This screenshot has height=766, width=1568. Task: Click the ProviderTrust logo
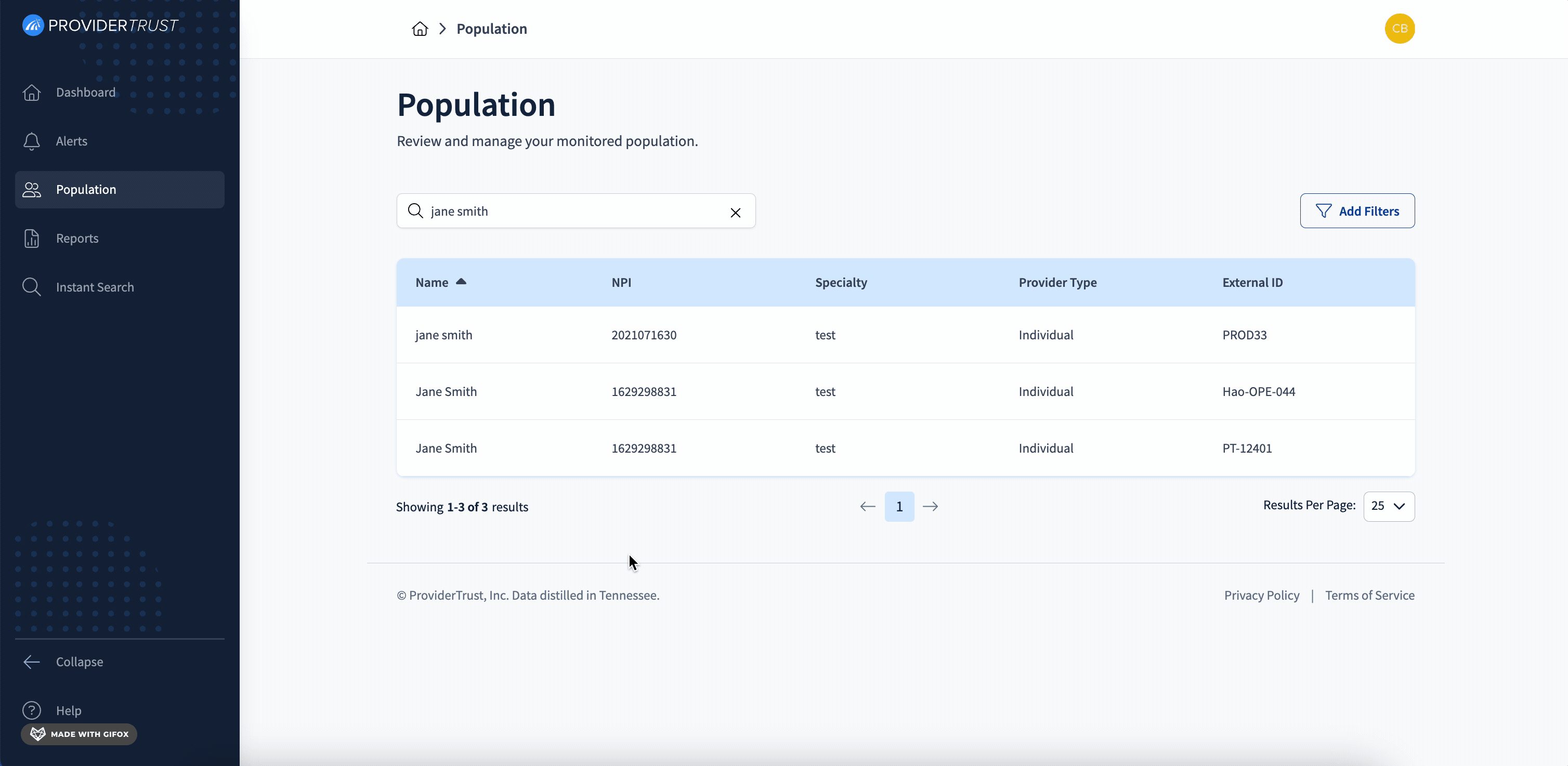click(x=100, y=25)
